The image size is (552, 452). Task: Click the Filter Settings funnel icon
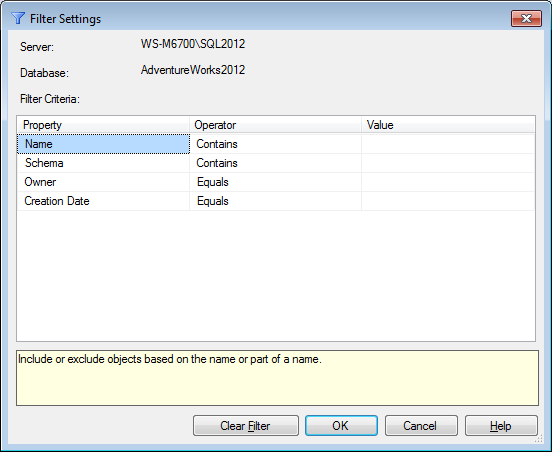[18, 18]
